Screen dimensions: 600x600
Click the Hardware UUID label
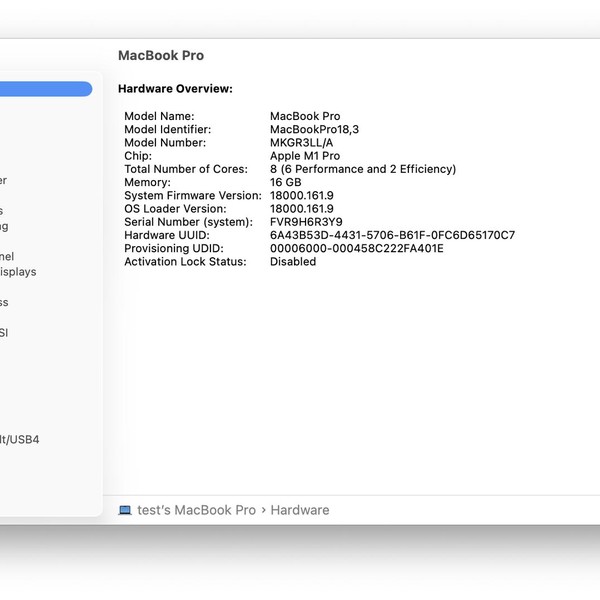pyautogui.click(x=167, y=235)
